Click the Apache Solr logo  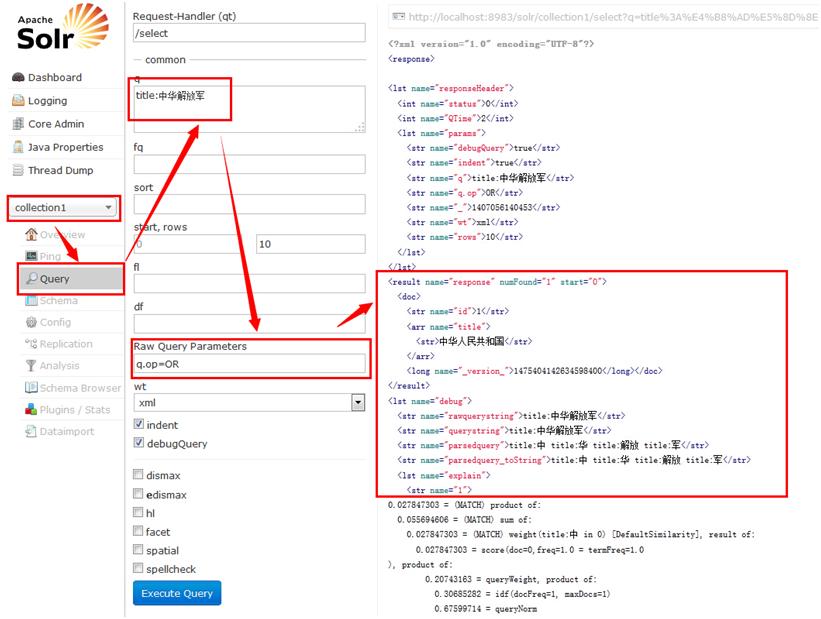(62, 26)
